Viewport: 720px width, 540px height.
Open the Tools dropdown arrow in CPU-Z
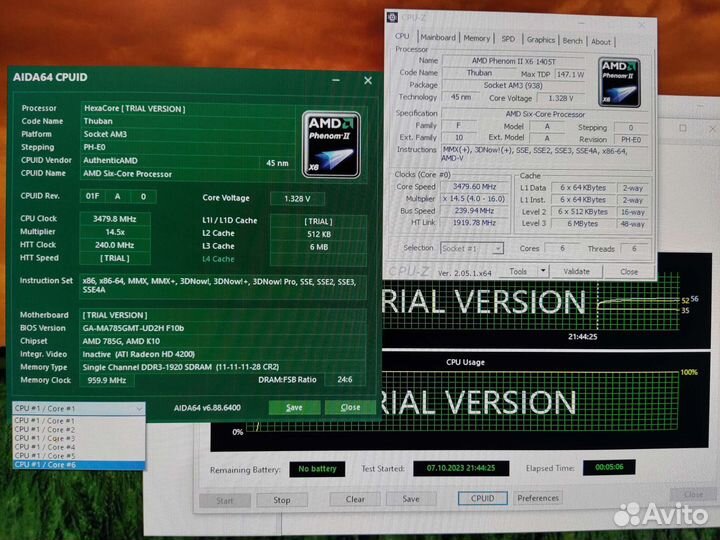543,271
